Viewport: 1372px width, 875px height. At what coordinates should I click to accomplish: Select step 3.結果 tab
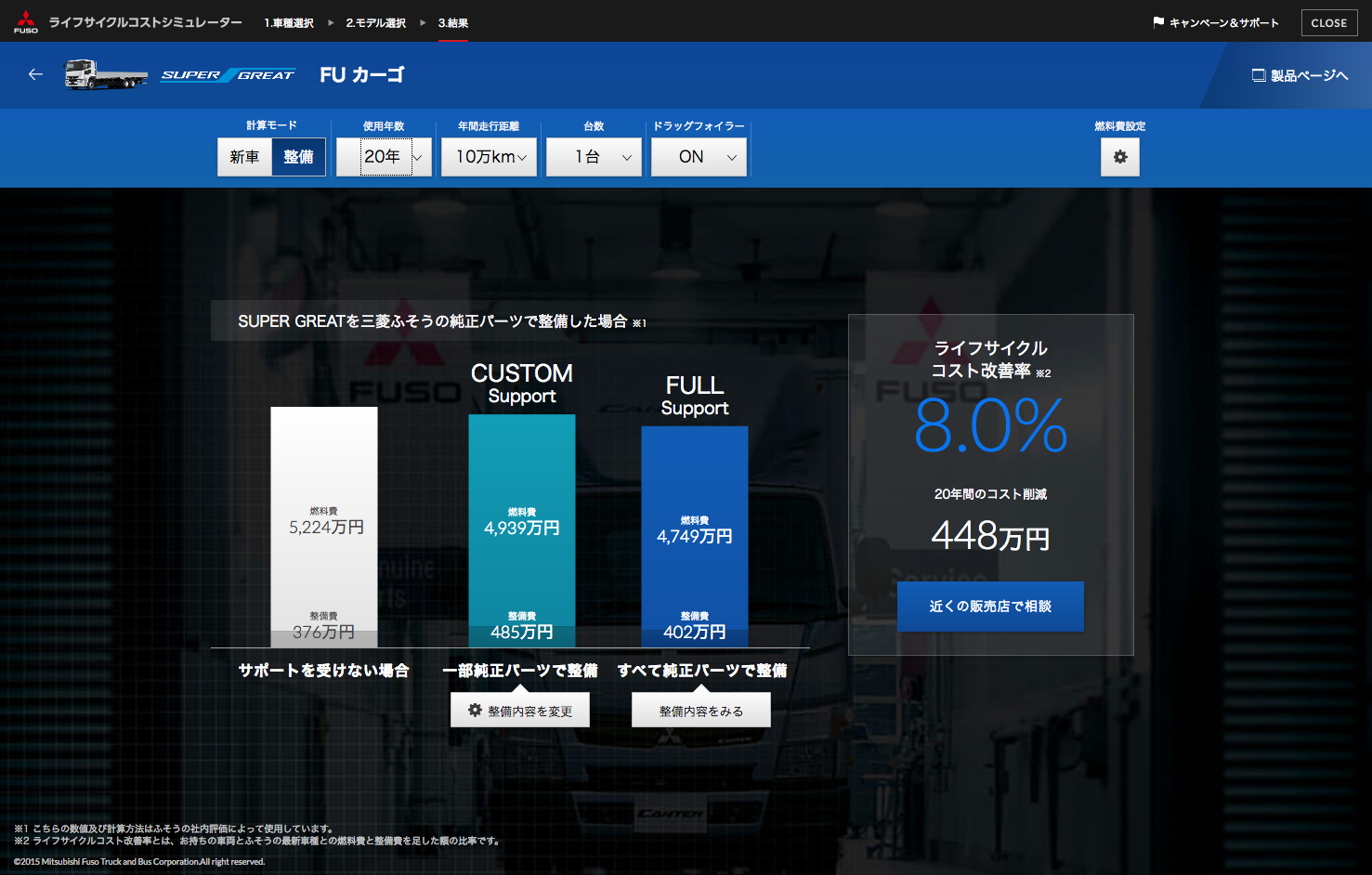(453, 22)
